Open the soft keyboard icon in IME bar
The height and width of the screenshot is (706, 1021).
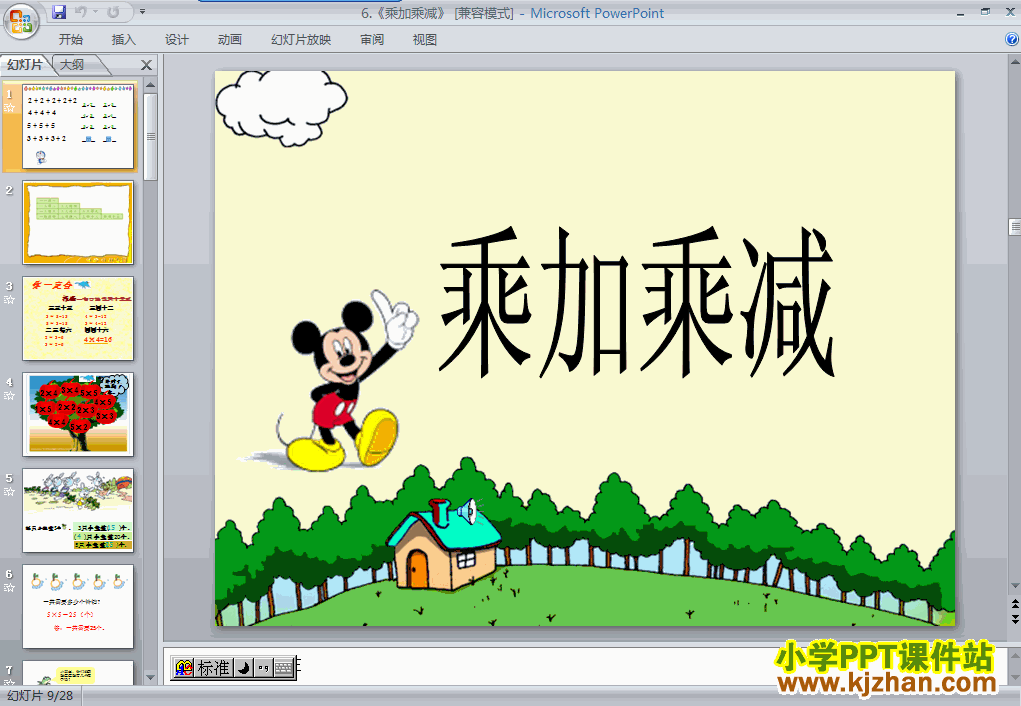pyautogui.click(x=283, y=668)
